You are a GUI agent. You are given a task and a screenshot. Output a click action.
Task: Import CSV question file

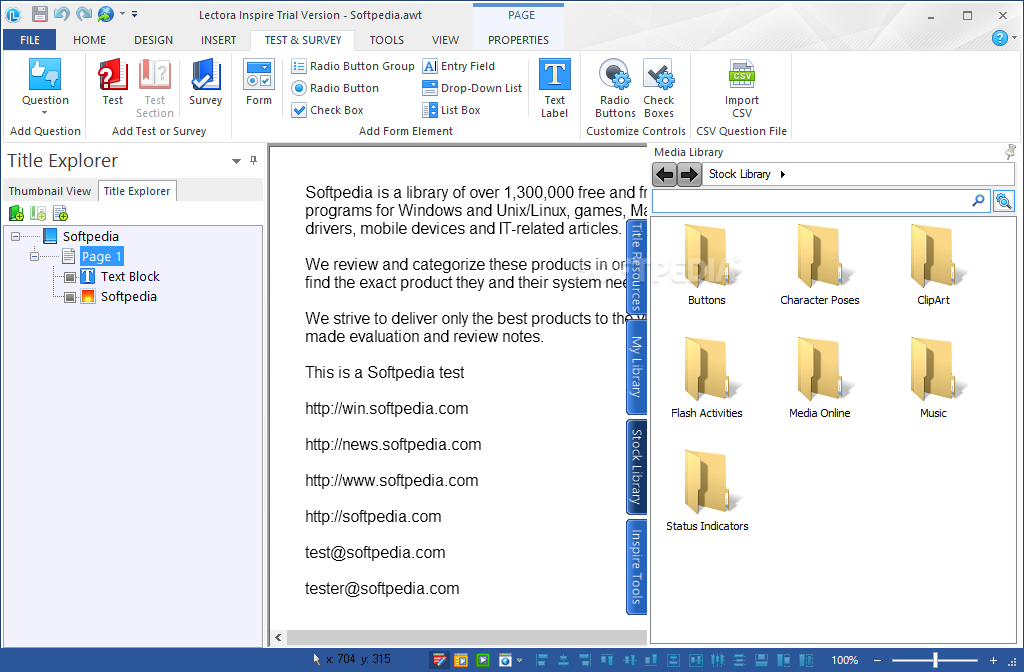[x=742, y=88]
